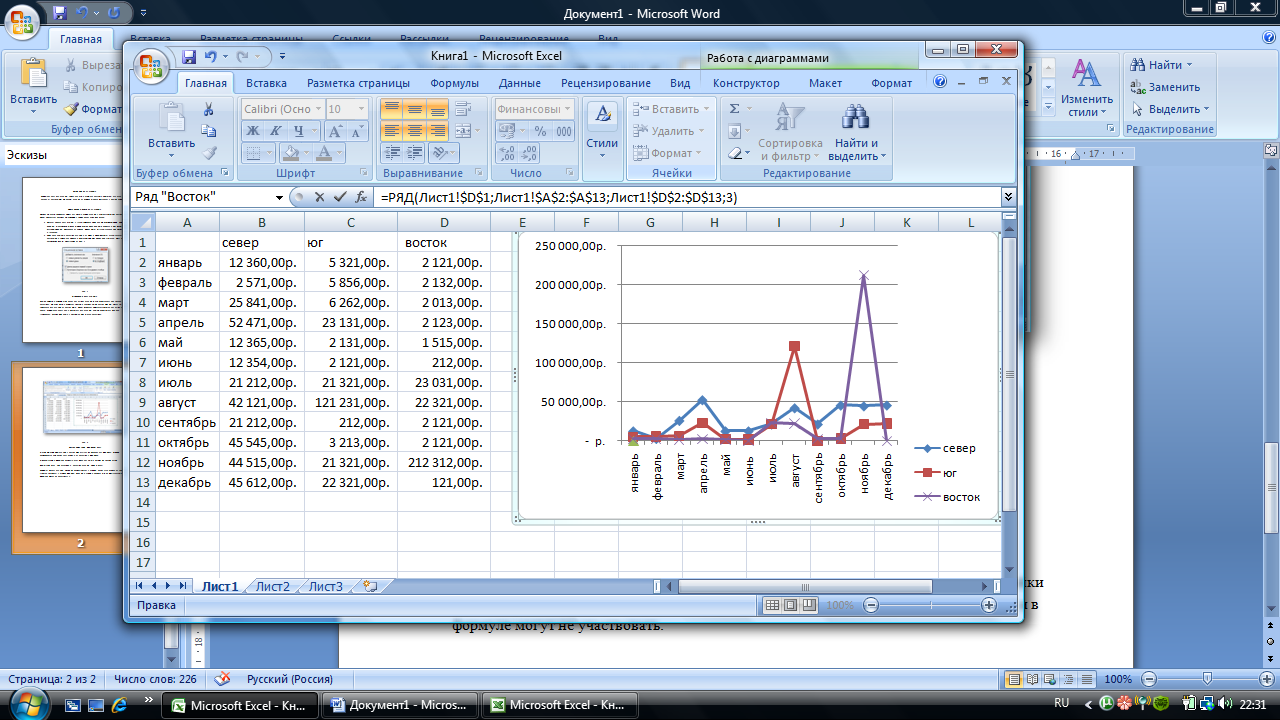Open Конструктор chart tools tab

746,83
